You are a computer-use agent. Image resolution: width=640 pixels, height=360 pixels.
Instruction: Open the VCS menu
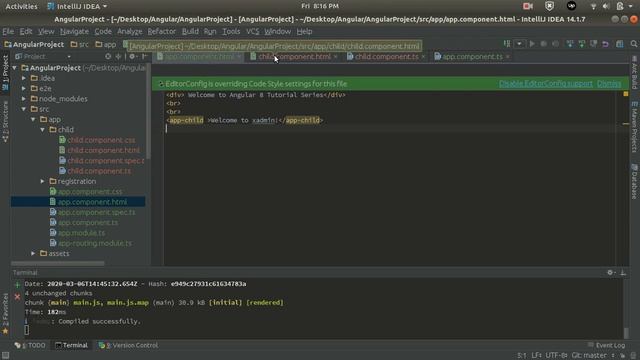[252, 31]
